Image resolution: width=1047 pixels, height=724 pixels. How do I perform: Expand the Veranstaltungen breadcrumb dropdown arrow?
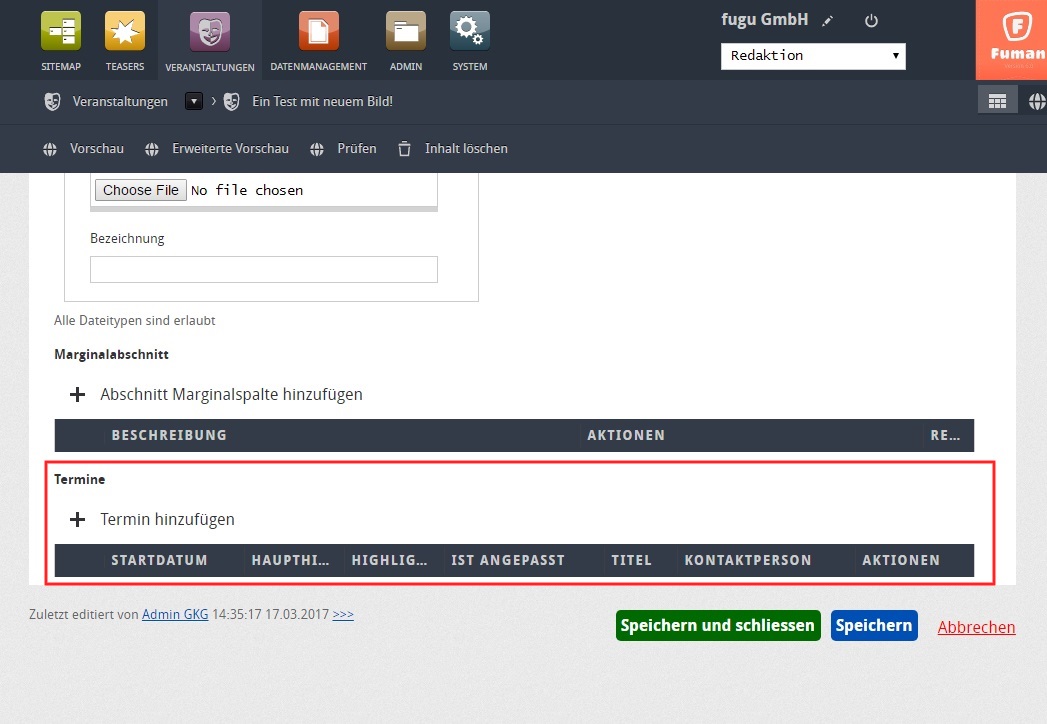click(194, 101)
